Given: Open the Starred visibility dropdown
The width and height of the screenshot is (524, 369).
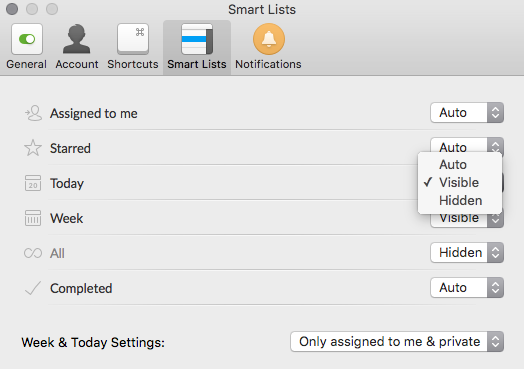Looking at the screenshot, I should pyautogui.click(x=467, y=145).
